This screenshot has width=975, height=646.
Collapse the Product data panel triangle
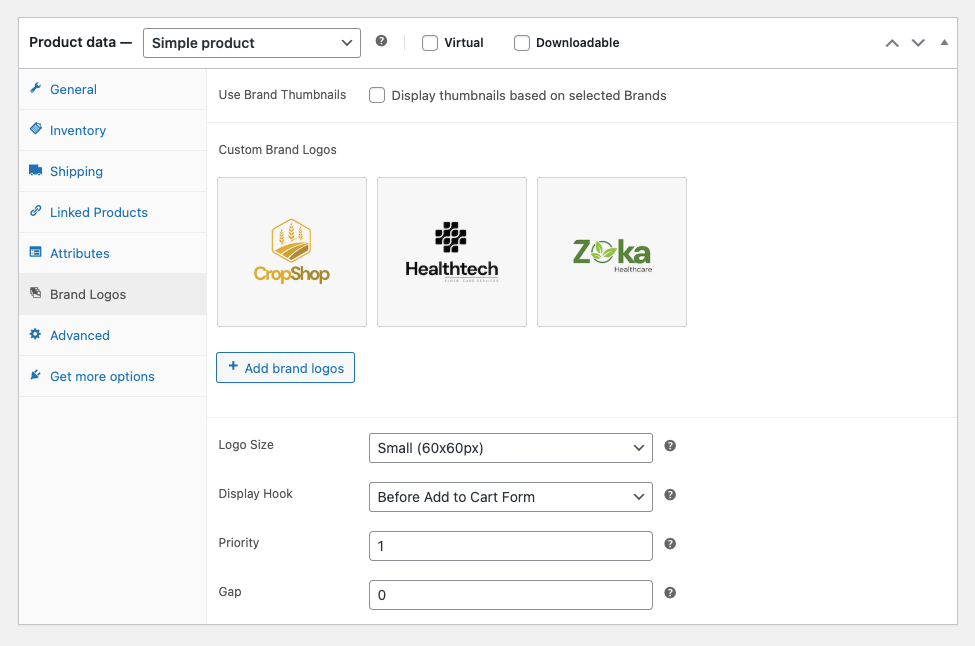coord(944,43)
